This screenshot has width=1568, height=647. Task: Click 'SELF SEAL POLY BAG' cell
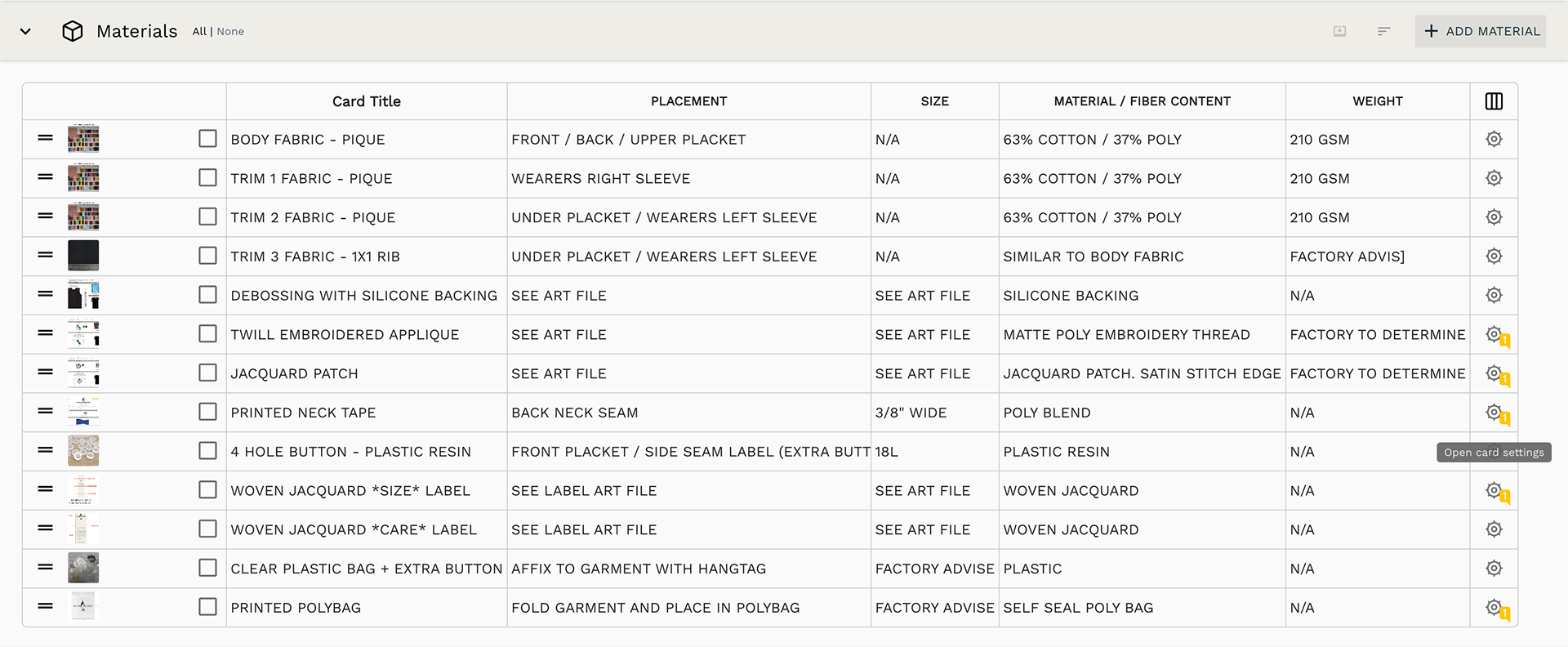click(x=1143, y=608)
